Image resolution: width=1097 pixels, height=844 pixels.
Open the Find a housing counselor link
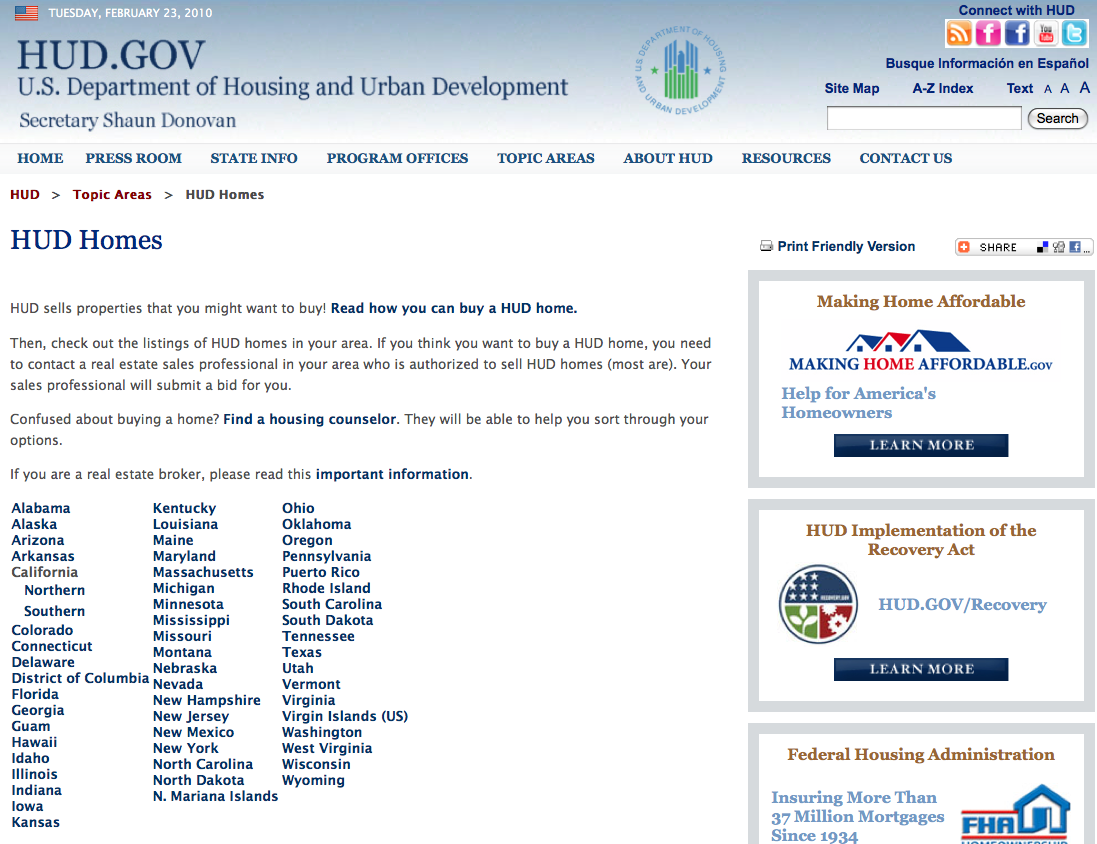coord(312,419)
